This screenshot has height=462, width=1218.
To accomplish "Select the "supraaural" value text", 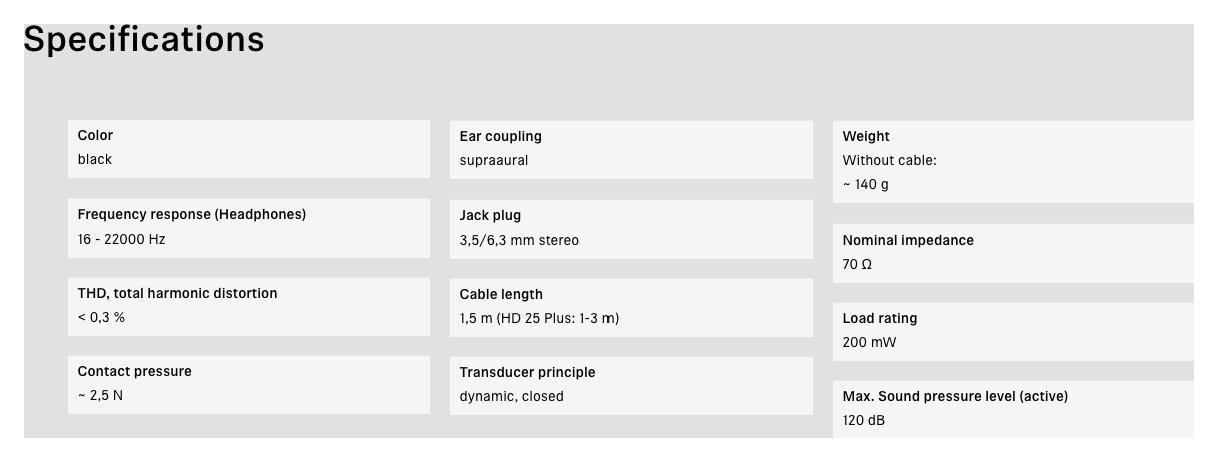I will point(494,160).
